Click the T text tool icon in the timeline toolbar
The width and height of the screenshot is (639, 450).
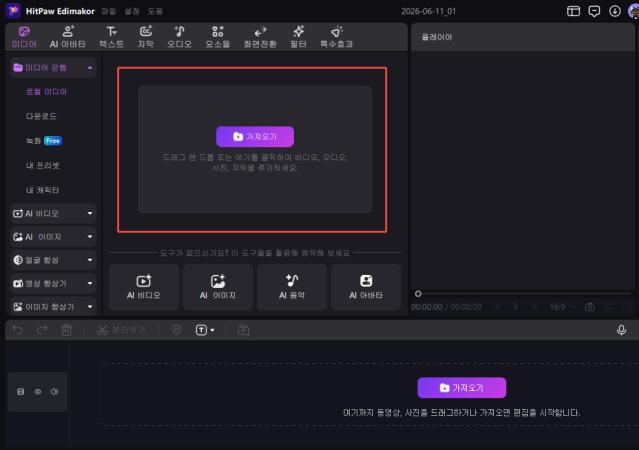[x=201, y=330]
